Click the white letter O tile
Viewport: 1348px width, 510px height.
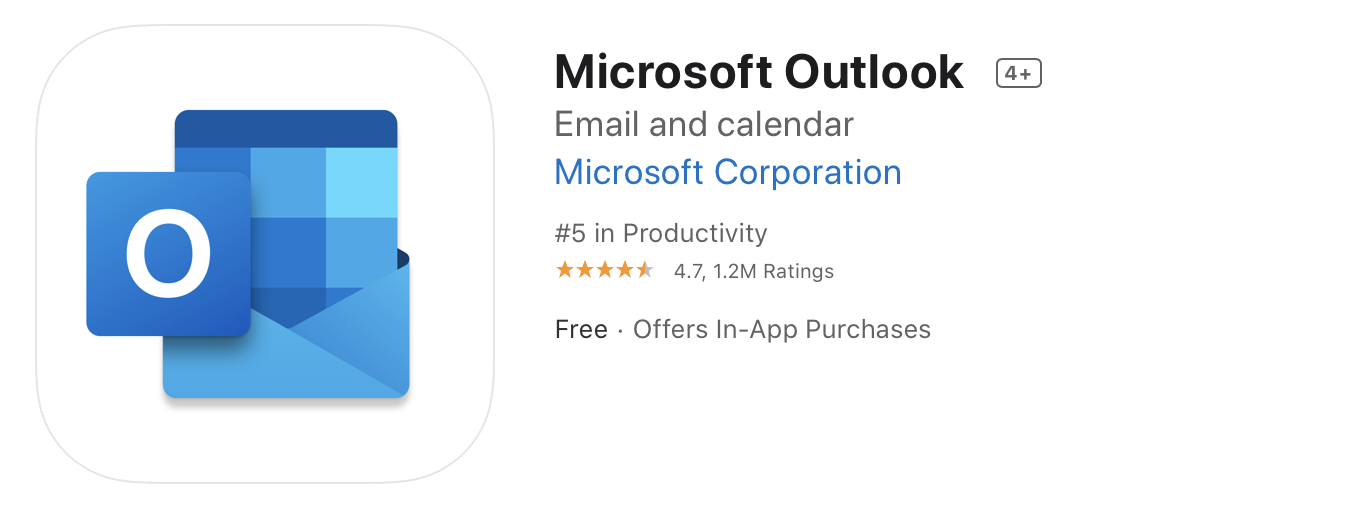168,254
